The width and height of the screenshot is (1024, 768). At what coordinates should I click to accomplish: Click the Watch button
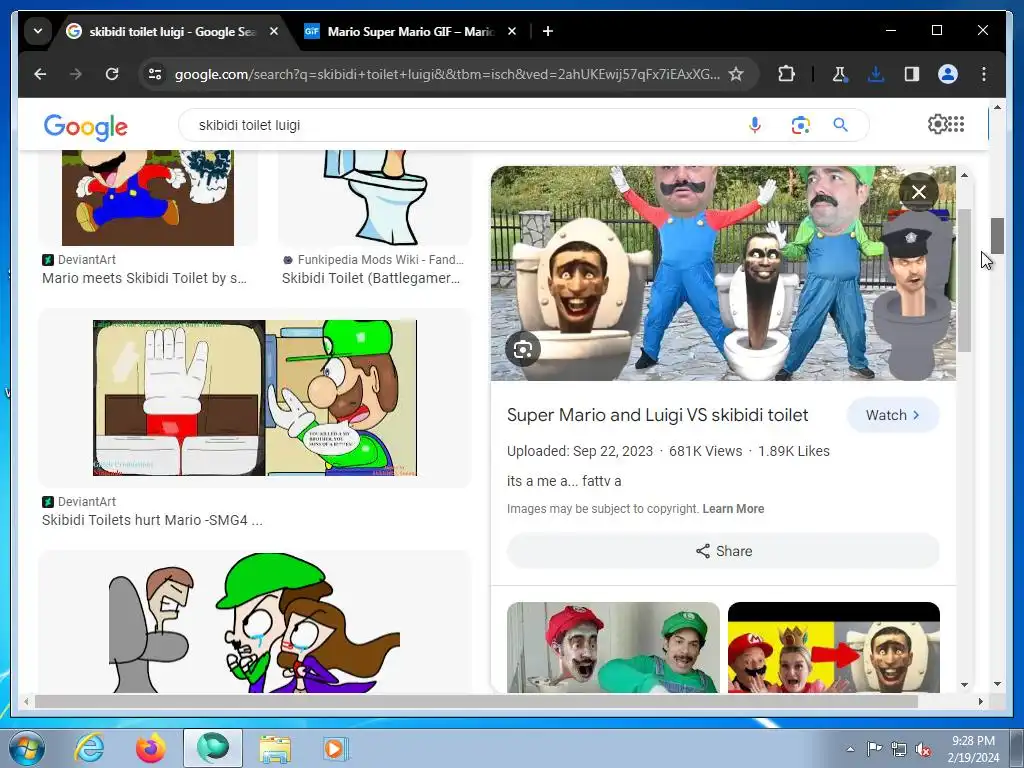pos(893,415)
